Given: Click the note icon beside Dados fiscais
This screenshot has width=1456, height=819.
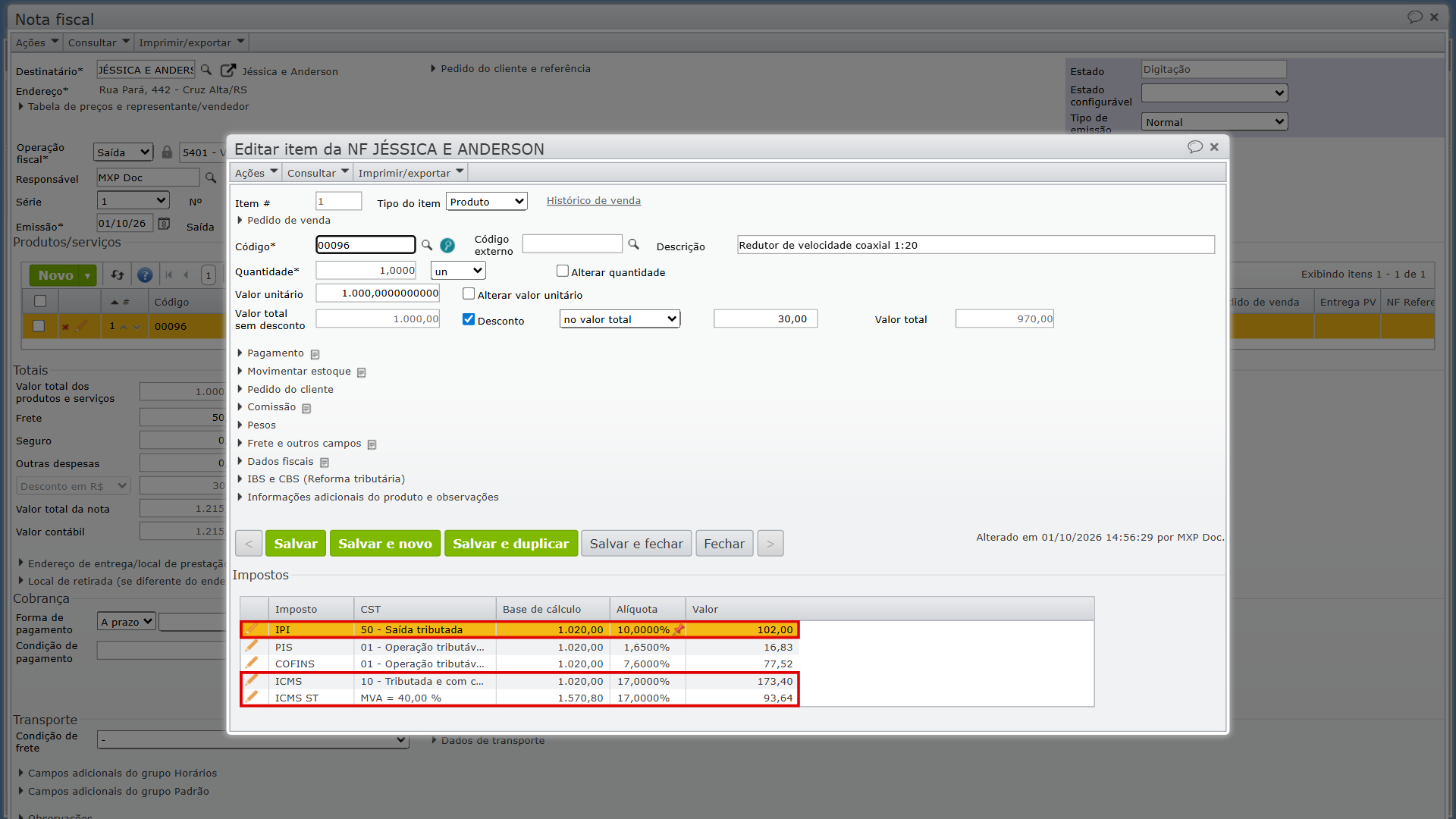Looking at the screenshot, I should [325, 463].
